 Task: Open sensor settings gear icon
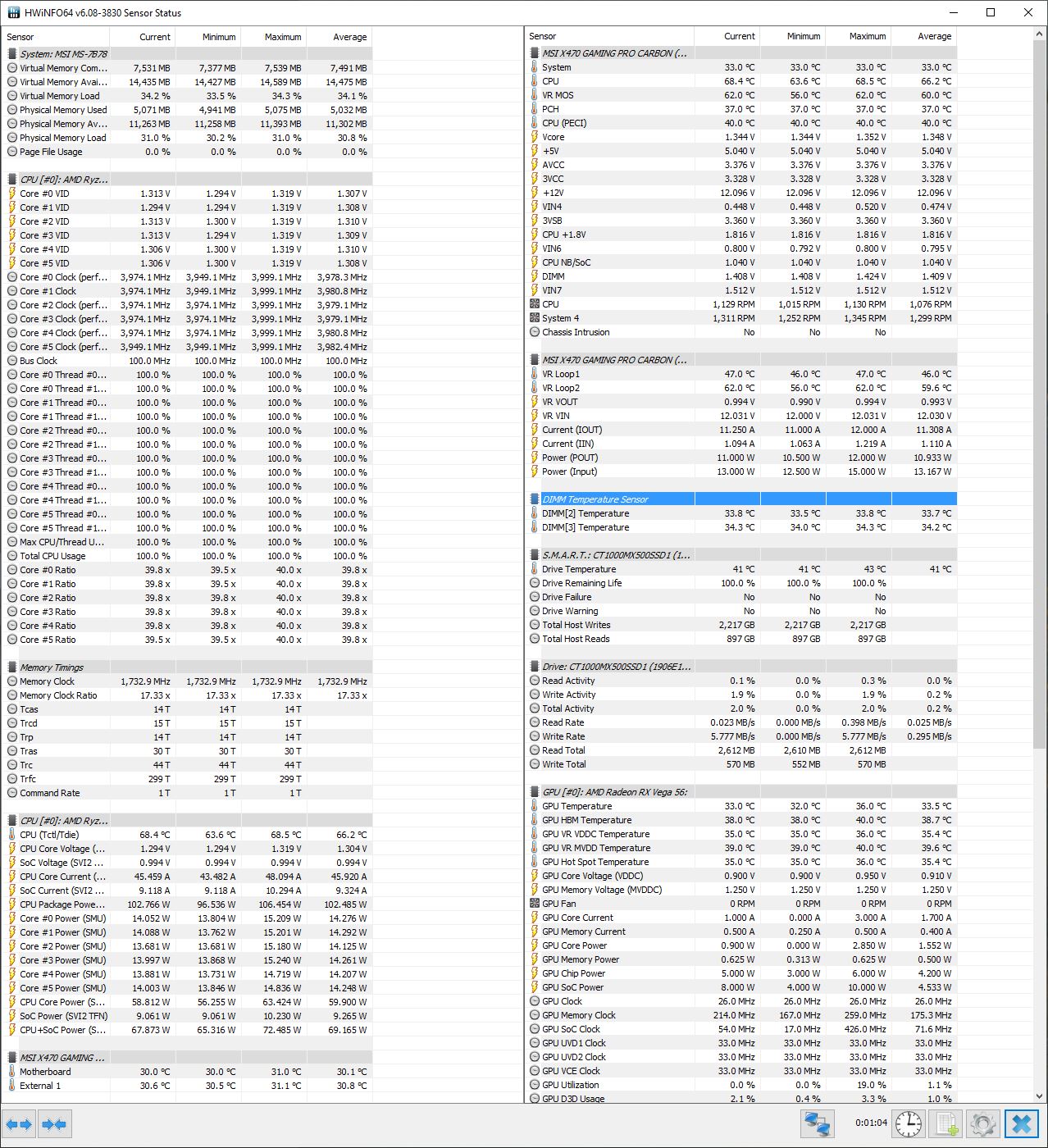pyautogui.click(x=983, y=1123)
